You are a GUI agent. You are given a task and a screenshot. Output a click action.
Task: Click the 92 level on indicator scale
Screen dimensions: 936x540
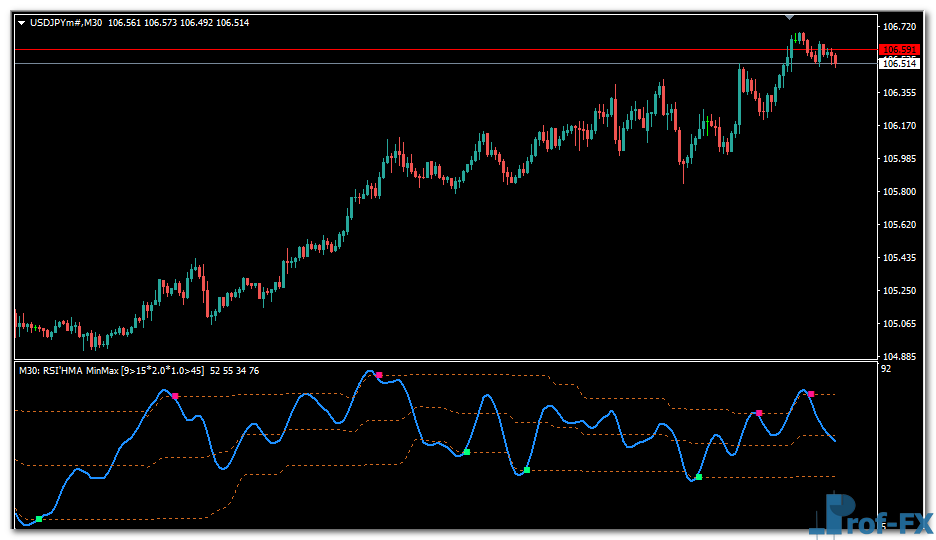886,369
